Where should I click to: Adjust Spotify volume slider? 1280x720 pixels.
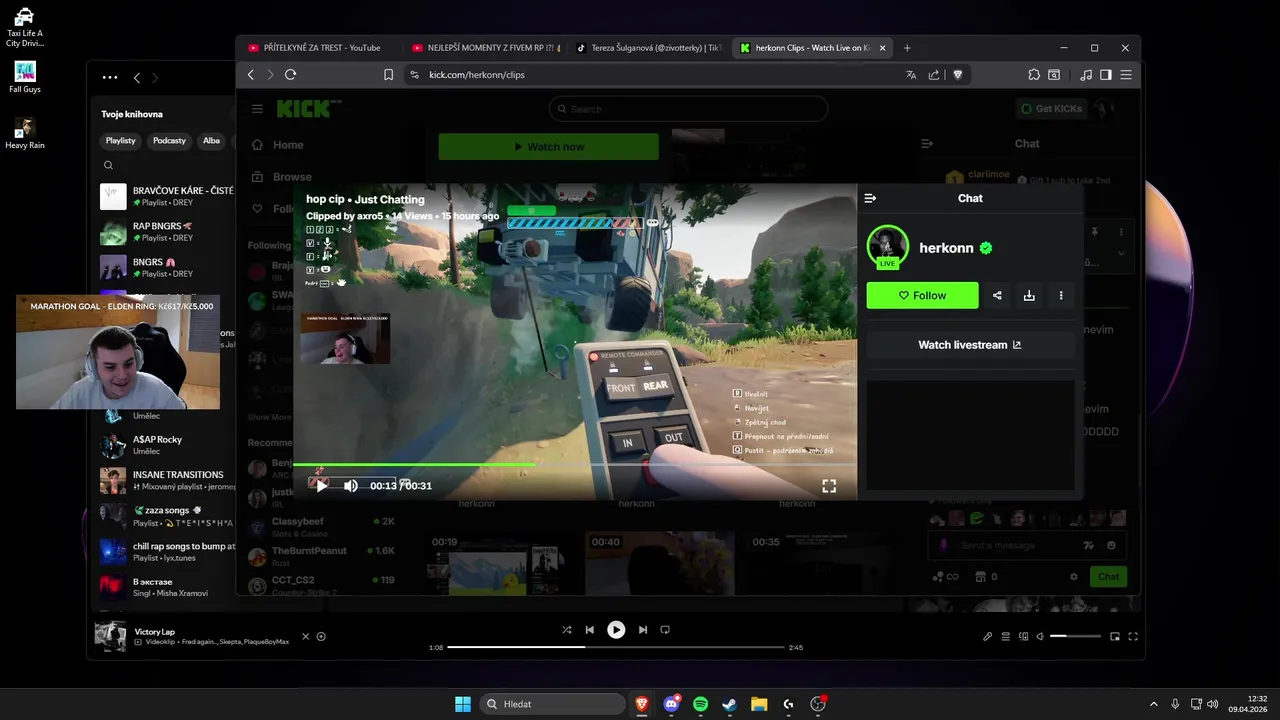tap(1075, 636)
